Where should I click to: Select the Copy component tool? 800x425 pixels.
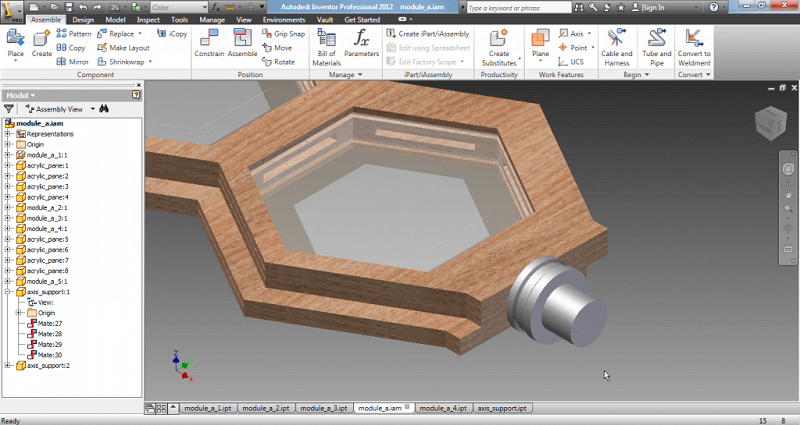click(71, 47)
